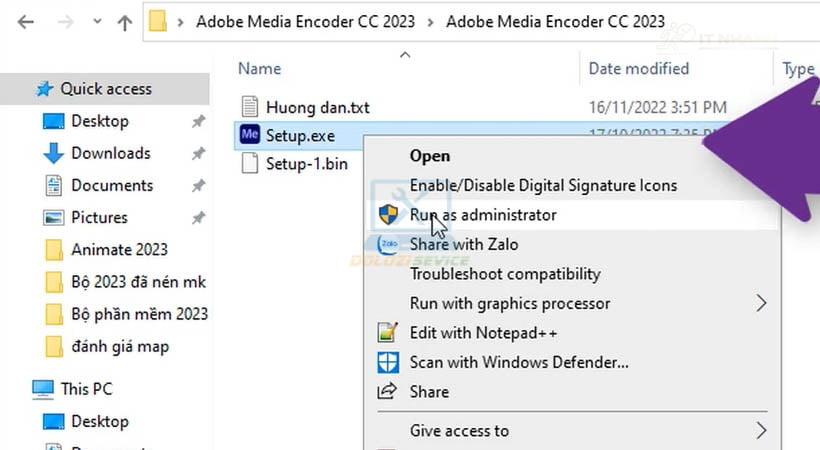Click the Quick access star icon
The image size is (820, 450).
pyautogui.click(x=44, y=89)
